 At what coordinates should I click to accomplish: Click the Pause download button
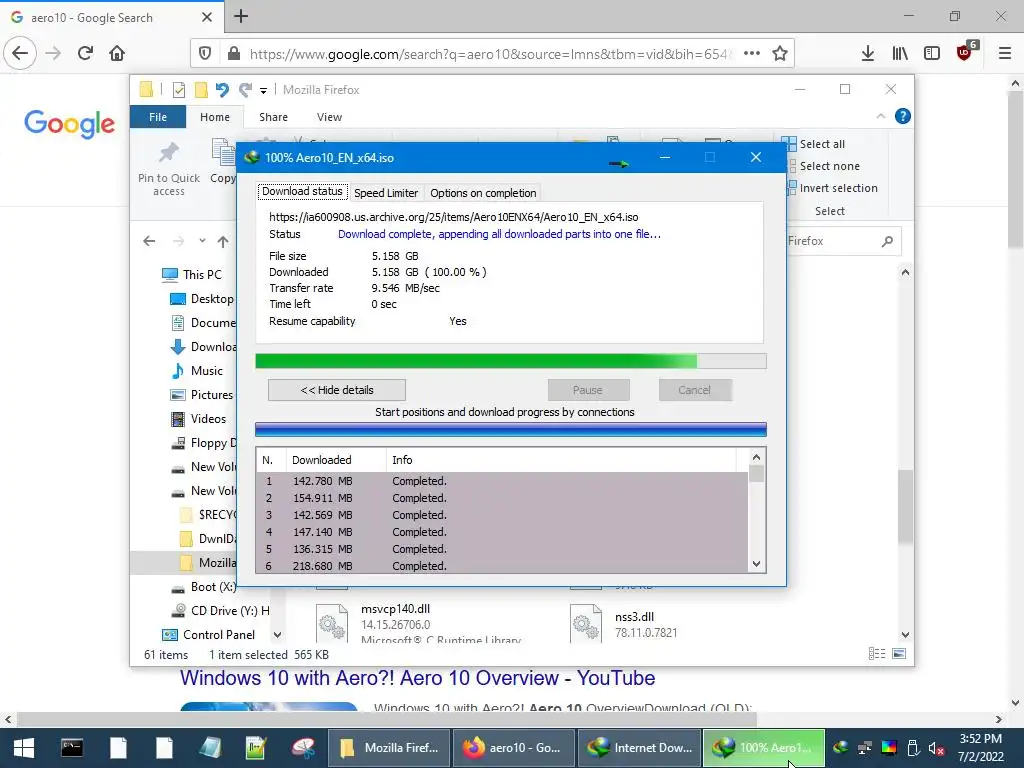click(x=588, y=390)
